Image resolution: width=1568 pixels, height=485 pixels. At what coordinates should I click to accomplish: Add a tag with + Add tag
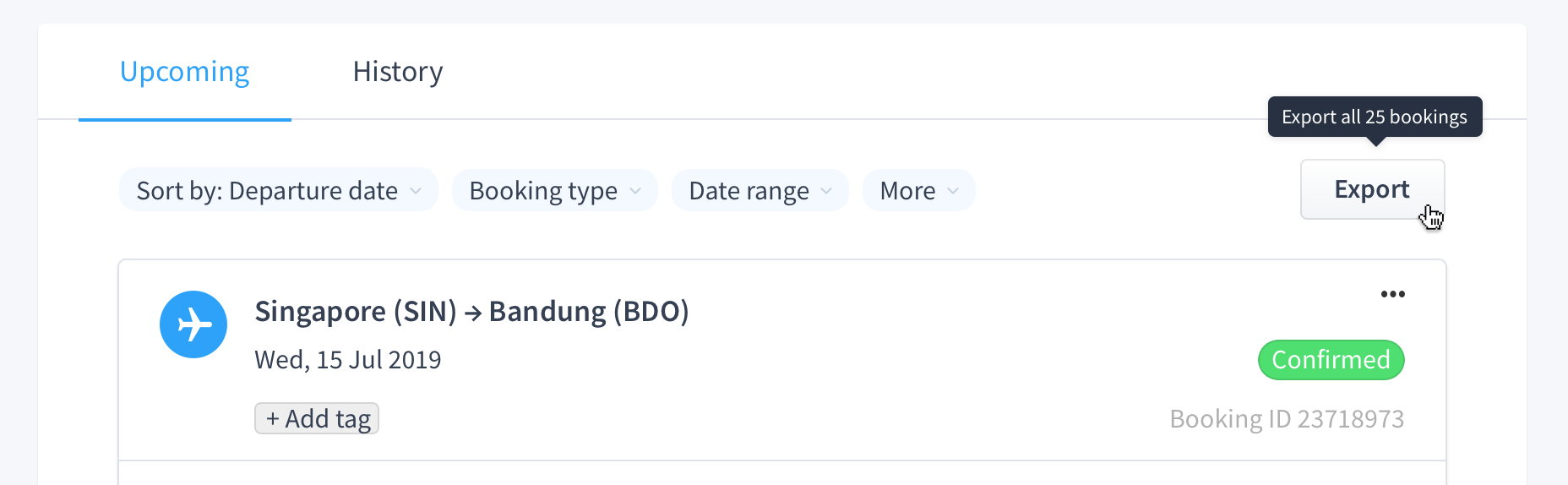coord(317,418)
